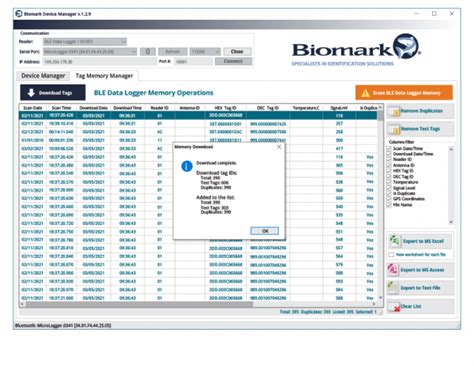Toggle the HEX Tag ID column filter
This screenshot has width=474, height=366.
(389, 171)
